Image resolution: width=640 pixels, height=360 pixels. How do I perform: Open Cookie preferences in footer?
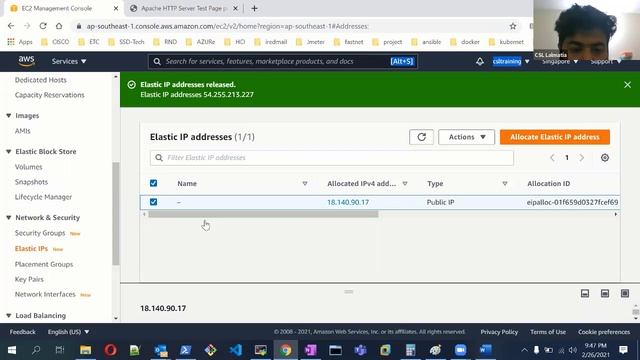(x=604, y=332)
